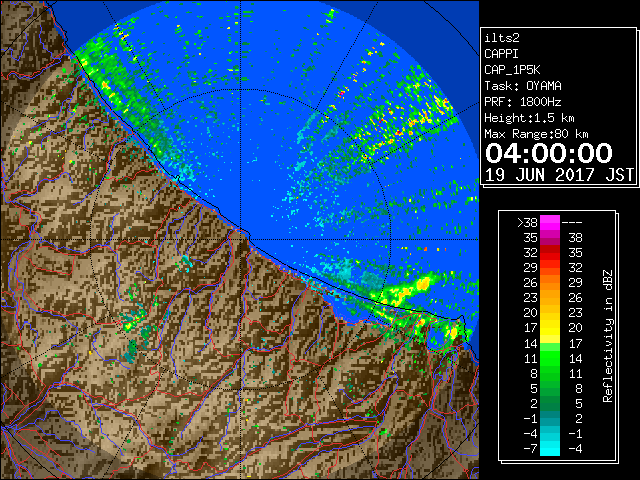The height and width of the screenshot is (480, 640).
Task: Click the 'PRF: 1800Hz' line
Action: [x=523, y=102]
